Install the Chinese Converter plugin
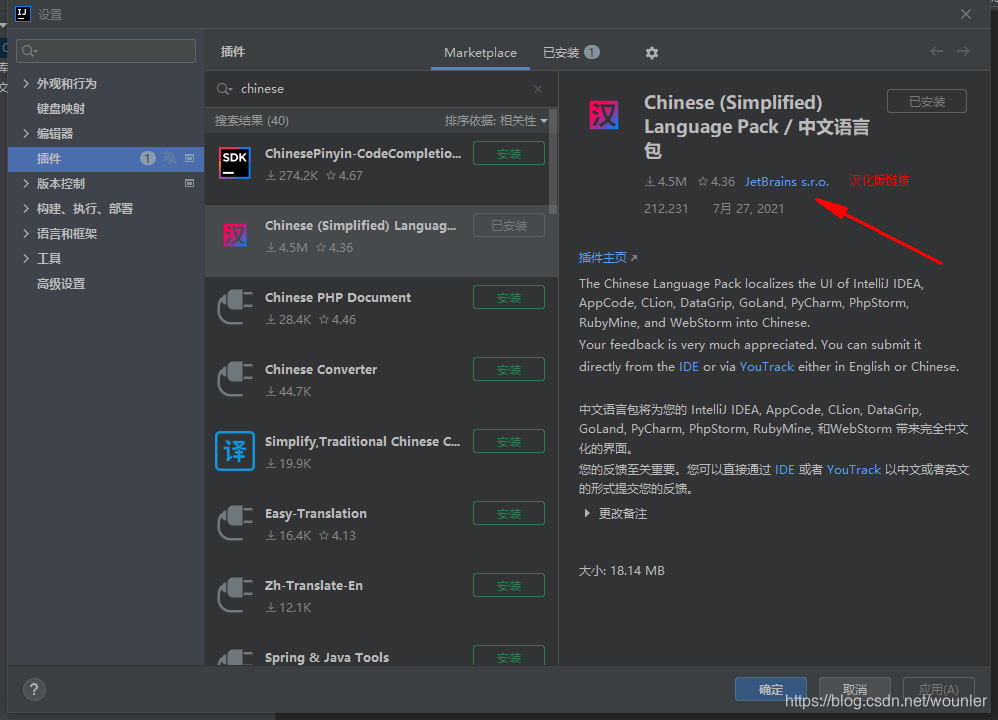Image resolution: width=998 pixels, height=720 pixels. 509,369
